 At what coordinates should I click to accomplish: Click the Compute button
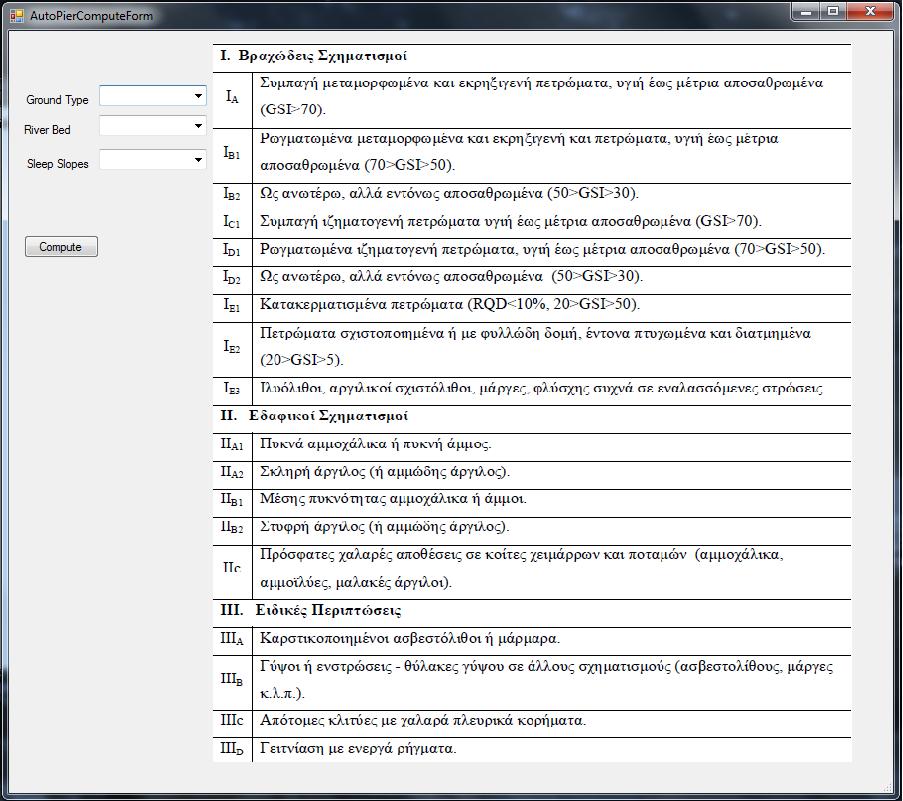(x=61, y=247)
